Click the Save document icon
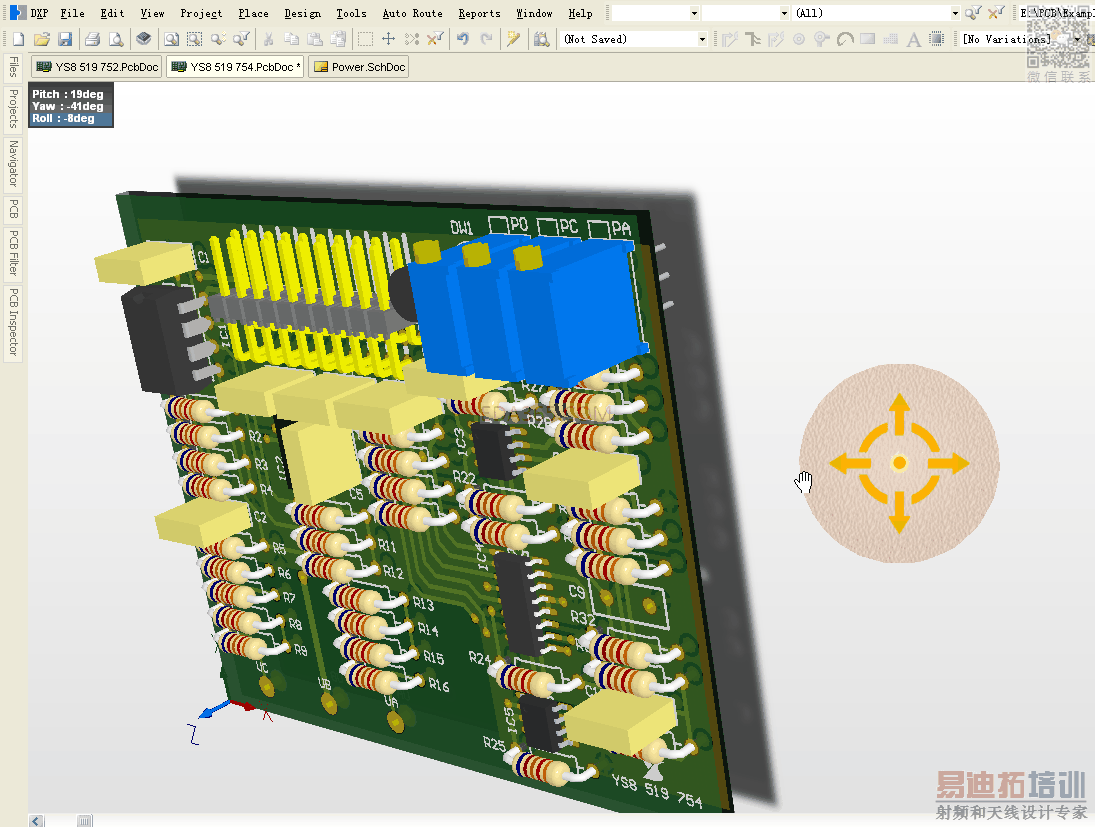 65,39
